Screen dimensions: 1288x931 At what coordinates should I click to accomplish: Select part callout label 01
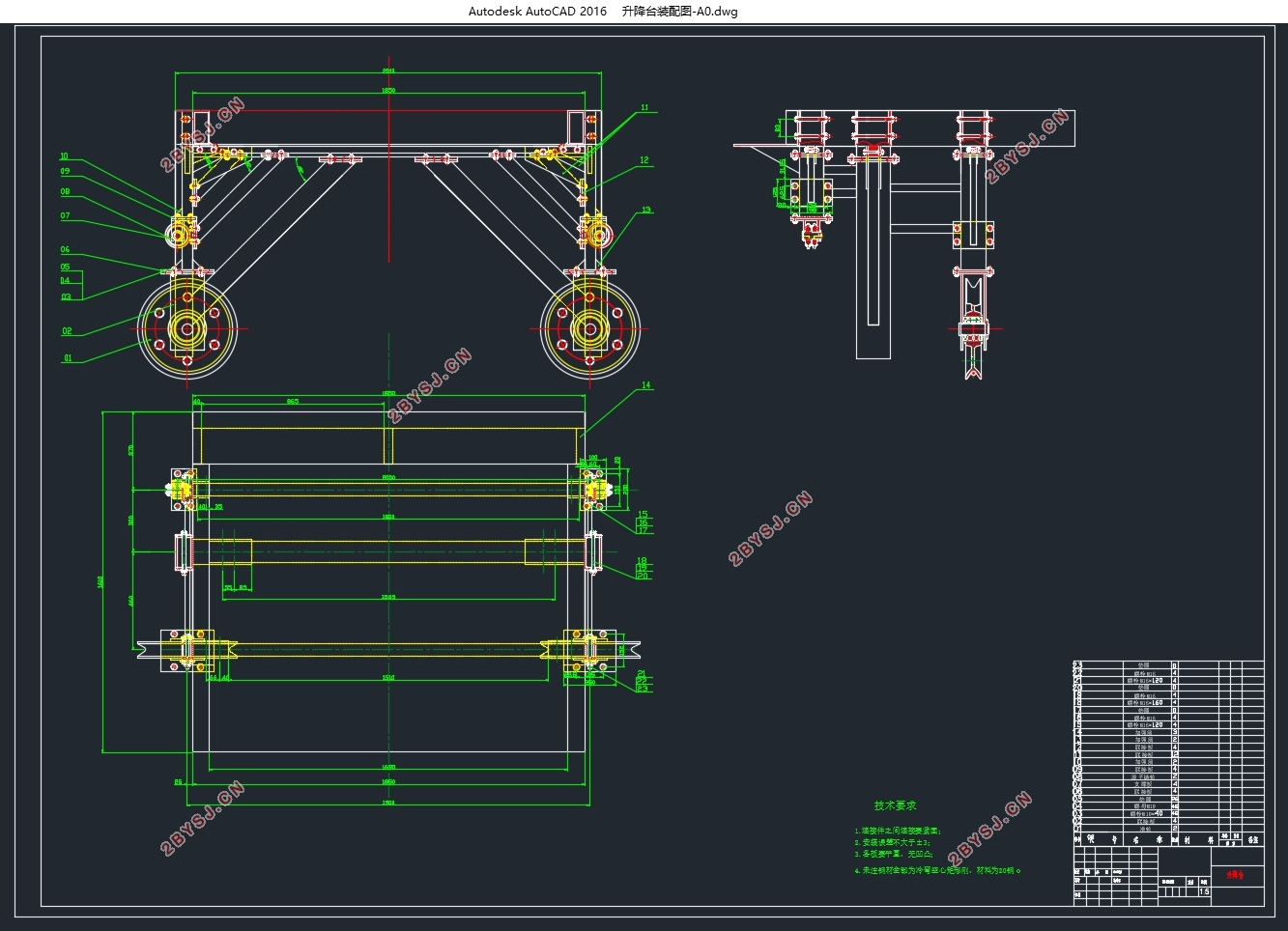tap(68, 358)
